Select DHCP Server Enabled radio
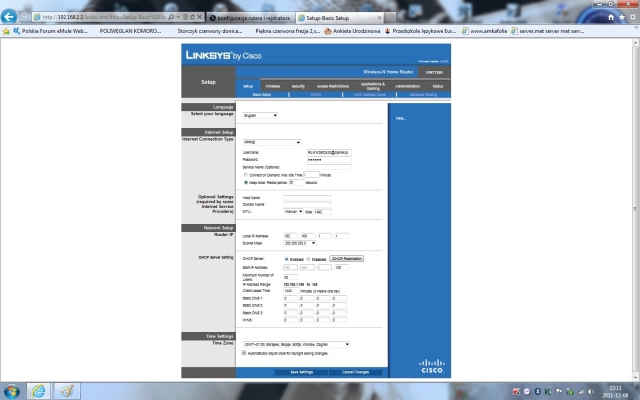 pyautogui.click(x=286, y=259)
